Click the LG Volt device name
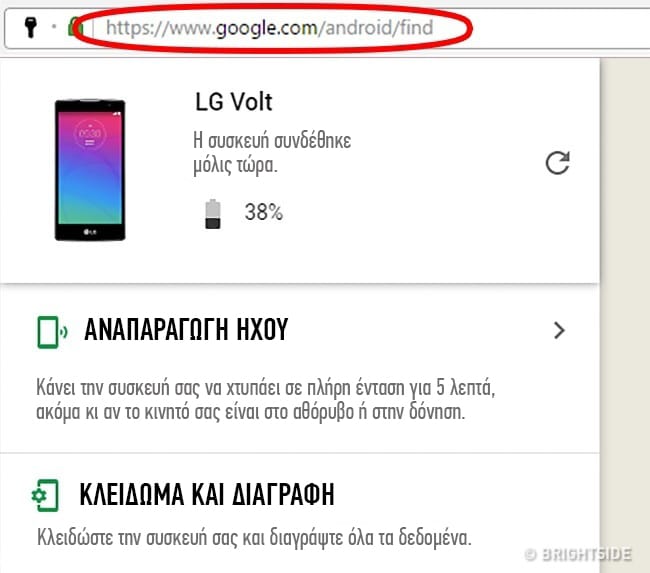The image size is (650, 573). click(x=234, y=102)
